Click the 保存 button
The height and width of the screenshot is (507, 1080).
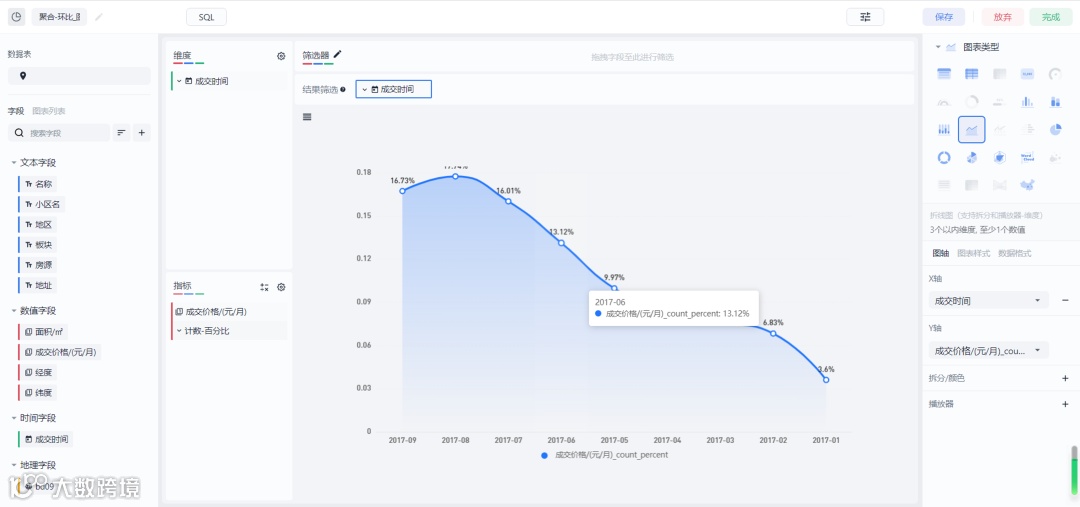click(x=943, y=17)
